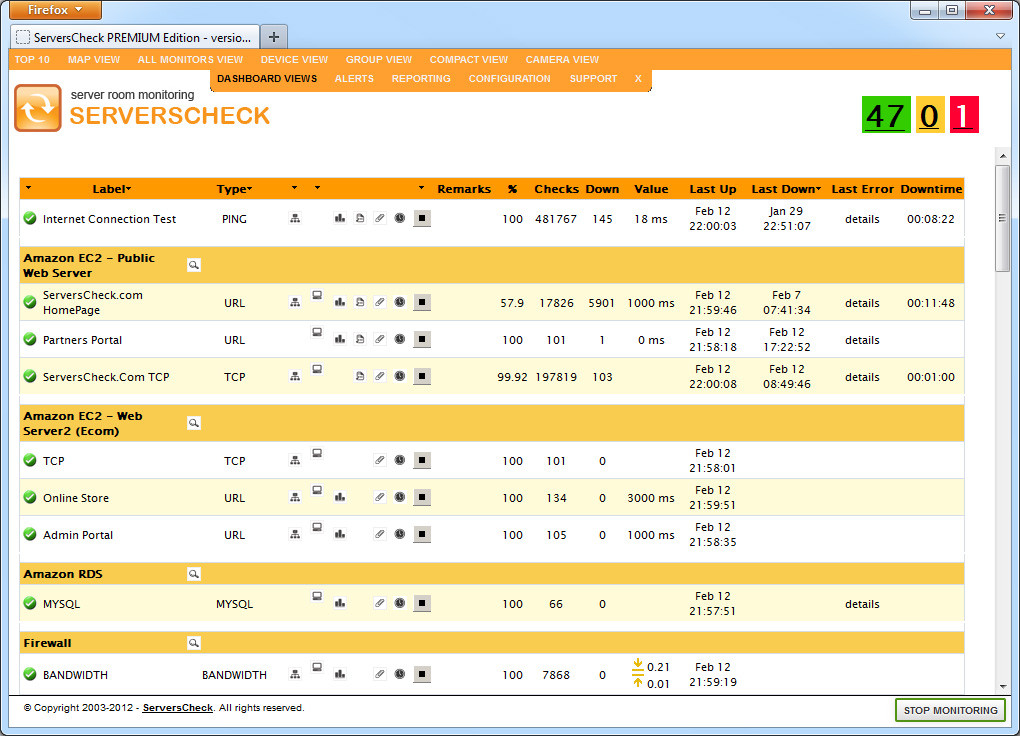
Task: Open report document icon for Partners Portal
Action: tap(360, 339)
